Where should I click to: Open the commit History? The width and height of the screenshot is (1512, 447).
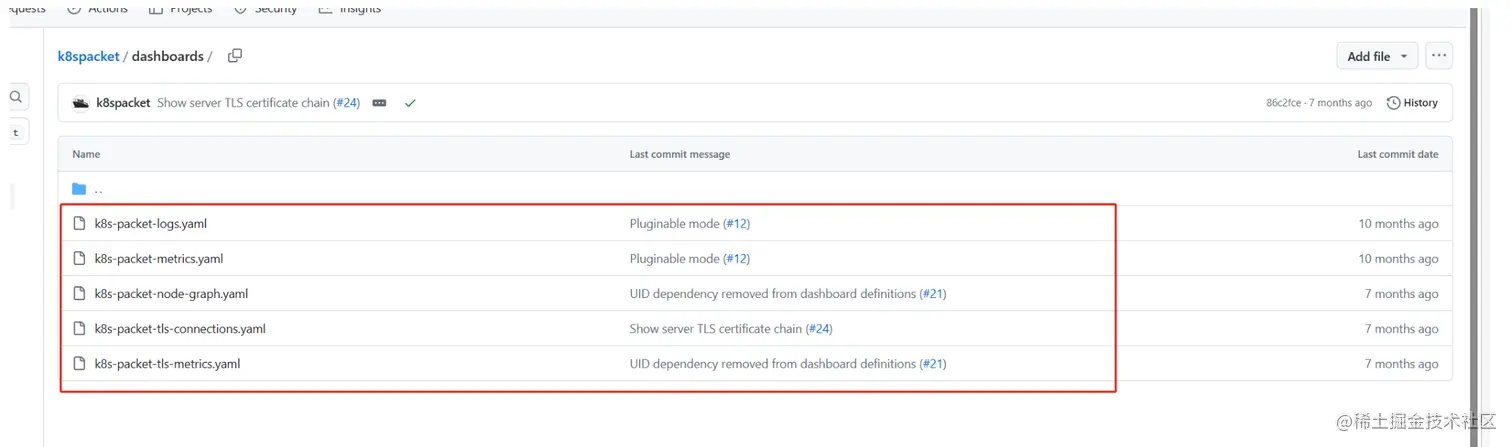click(x=1412, y=103)
